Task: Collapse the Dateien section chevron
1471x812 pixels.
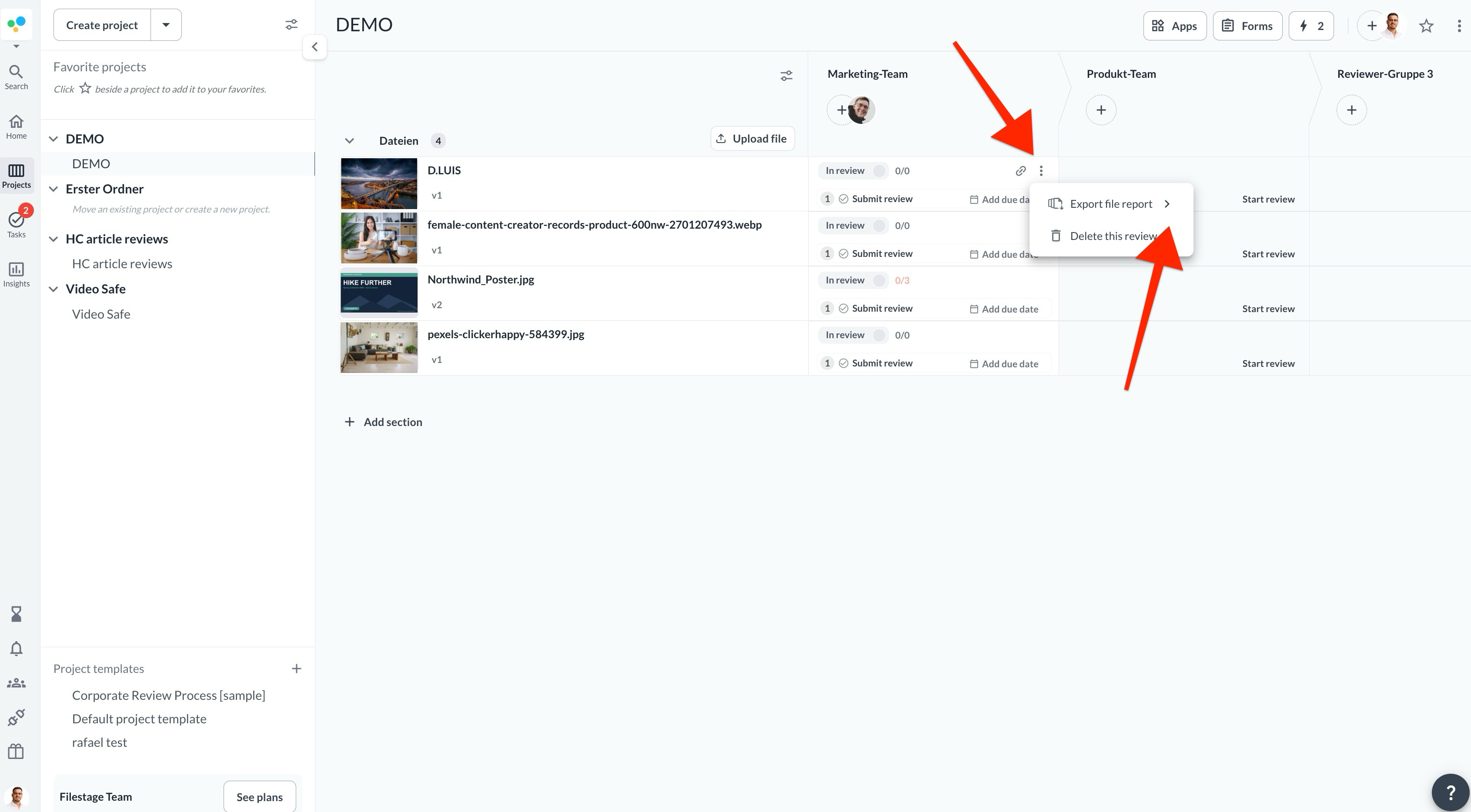Action: (349, 141)
